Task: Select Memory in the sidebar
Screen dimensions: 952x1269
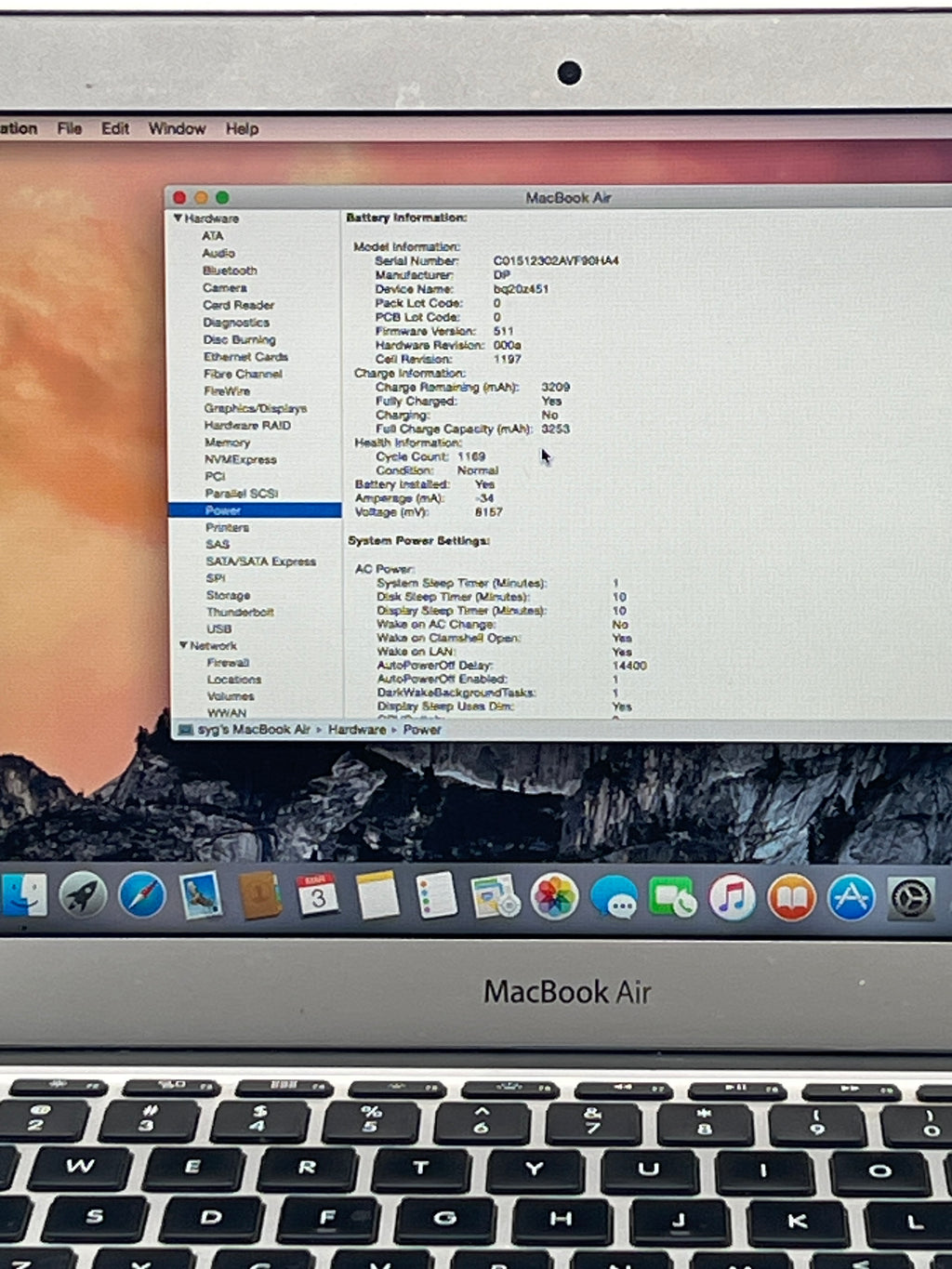Action: (228, 443)
